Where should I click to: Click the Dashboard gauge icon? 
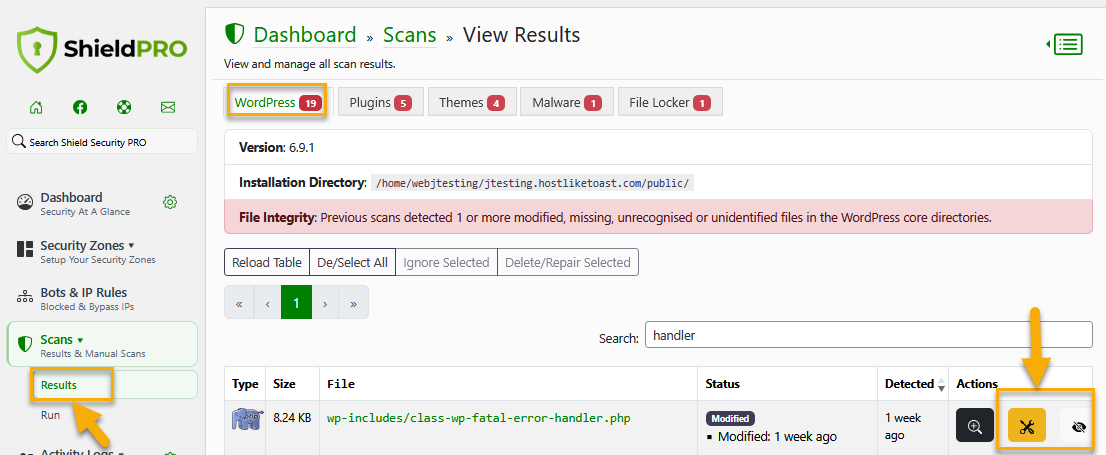[x=25, y=202]
